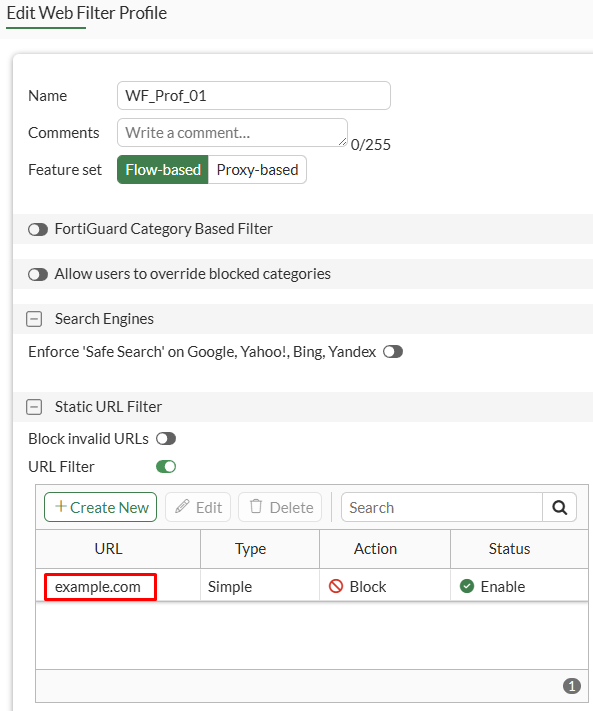Image resolution: width=593 pixels, height=711 pixels.
Task: Click the URL filter Search field
Action: [442, 507]
